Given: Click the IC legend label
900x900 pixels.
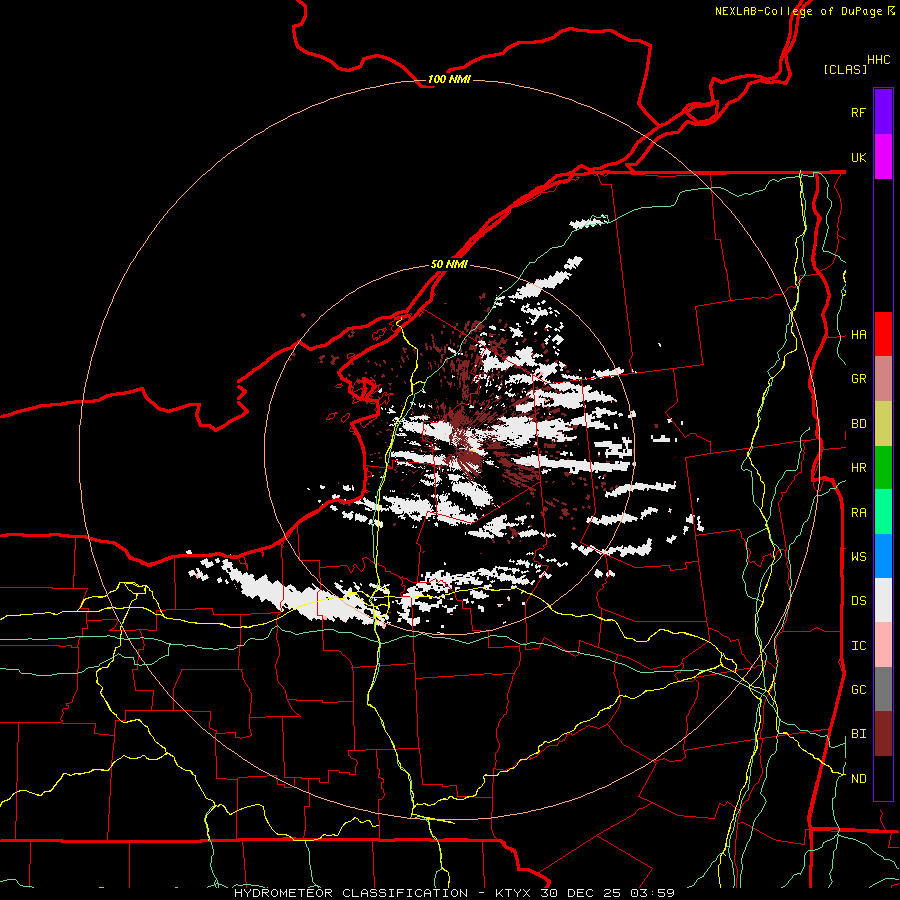Looking at the screenshot, I should (859, 645).
